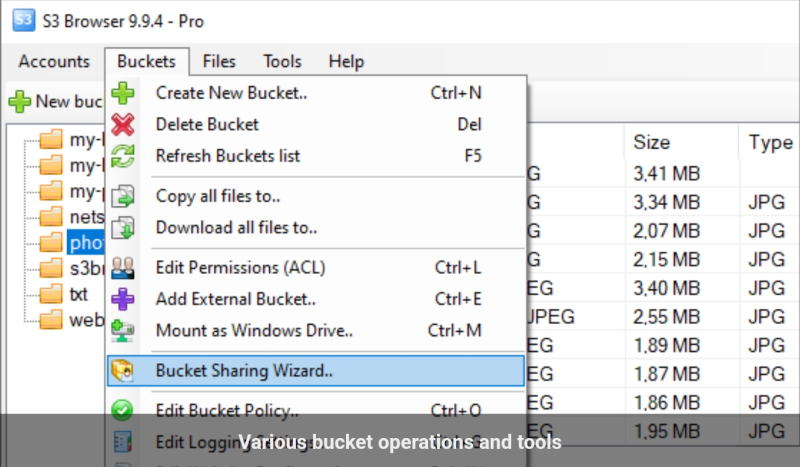Choose Add External Bucket..
Viewport: 800px width, 467px height.
(316, 299)
